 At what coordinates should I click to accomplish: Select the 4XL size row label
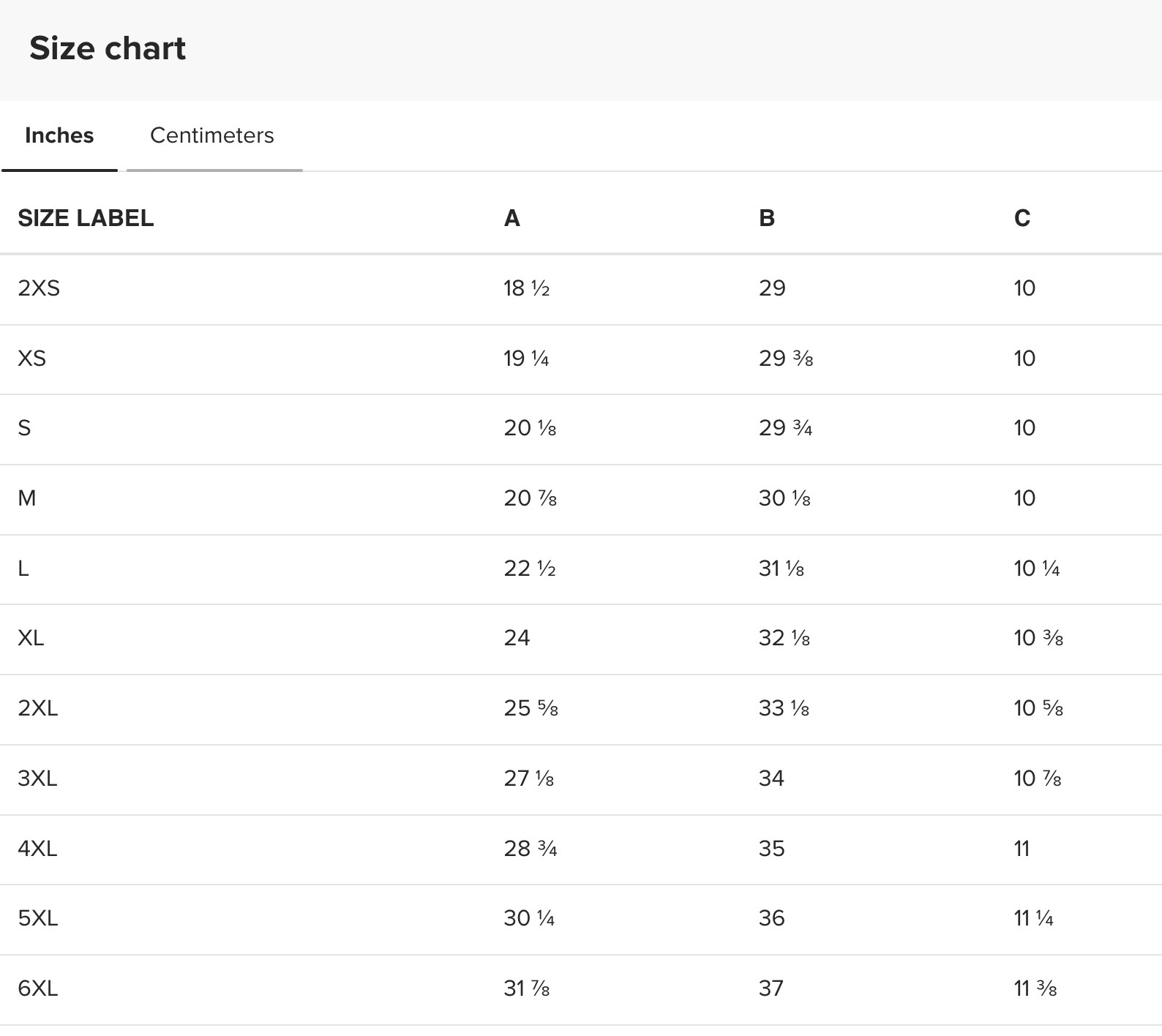[37, 849]
